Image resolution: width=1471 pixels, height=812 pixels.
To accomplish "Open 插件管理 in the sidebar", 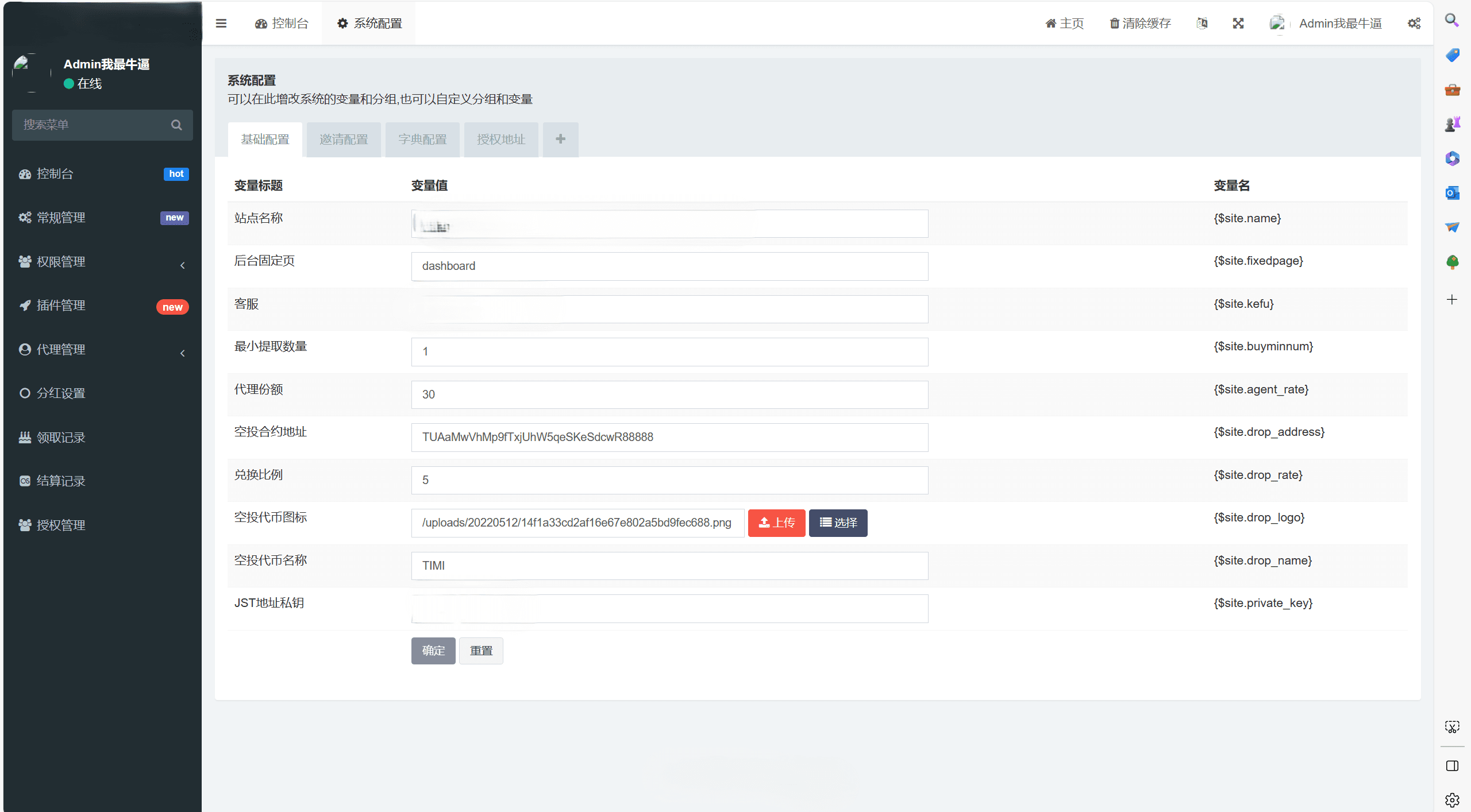I will click(x=61, y=306).
